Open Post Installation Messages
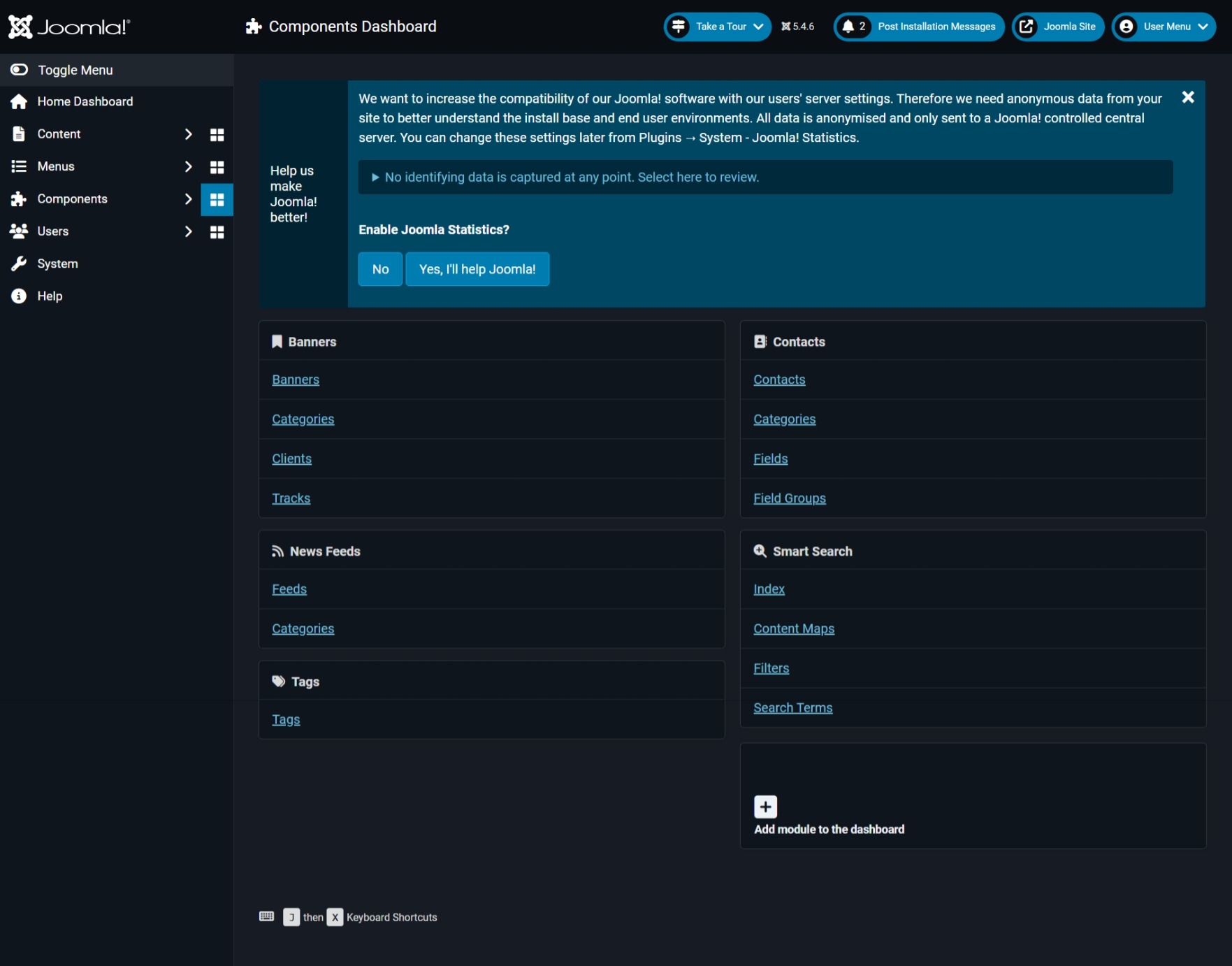Viewport: 1232px width, 966px height. click(919, 27)
